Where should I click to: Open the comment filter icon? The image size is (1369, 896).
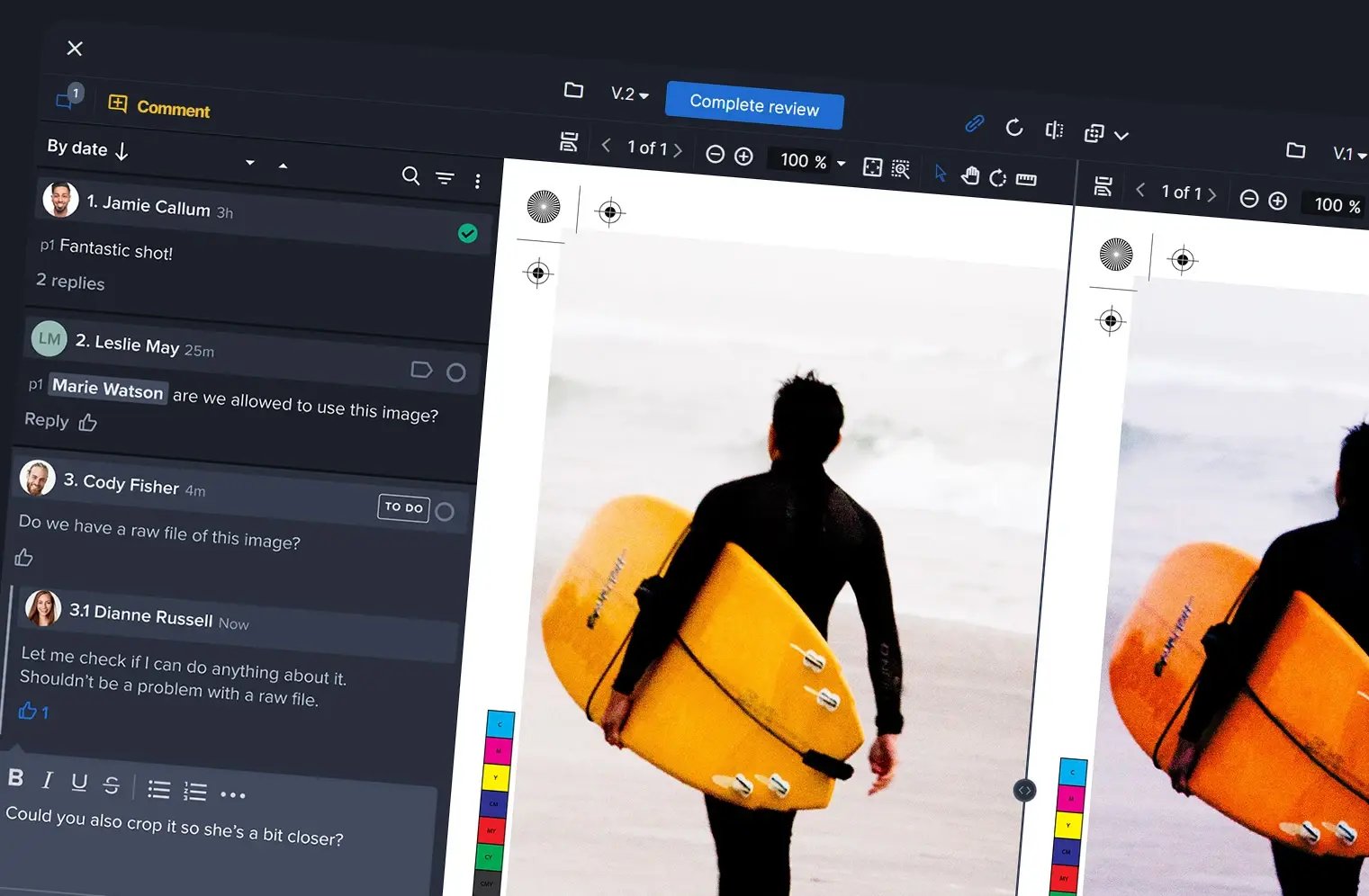(445, 178)
